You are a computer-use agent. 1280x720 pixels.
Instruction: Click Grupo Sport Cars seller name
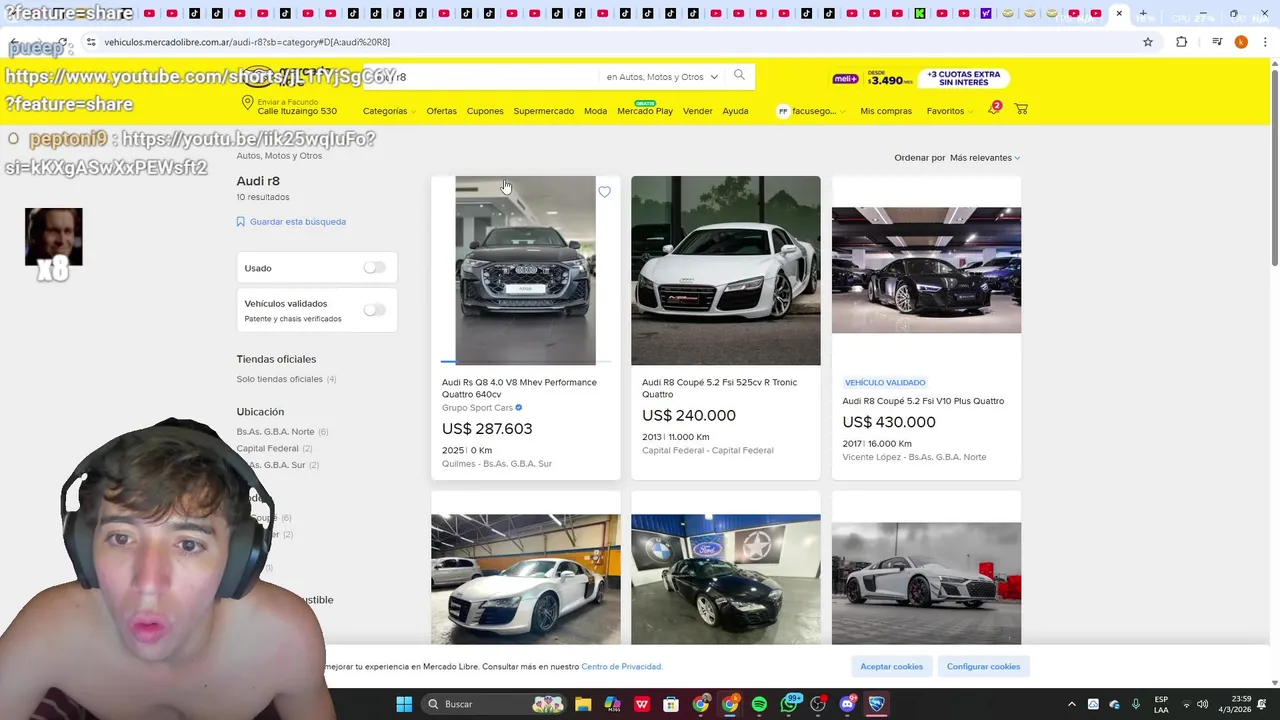click(x=477, y=408)
